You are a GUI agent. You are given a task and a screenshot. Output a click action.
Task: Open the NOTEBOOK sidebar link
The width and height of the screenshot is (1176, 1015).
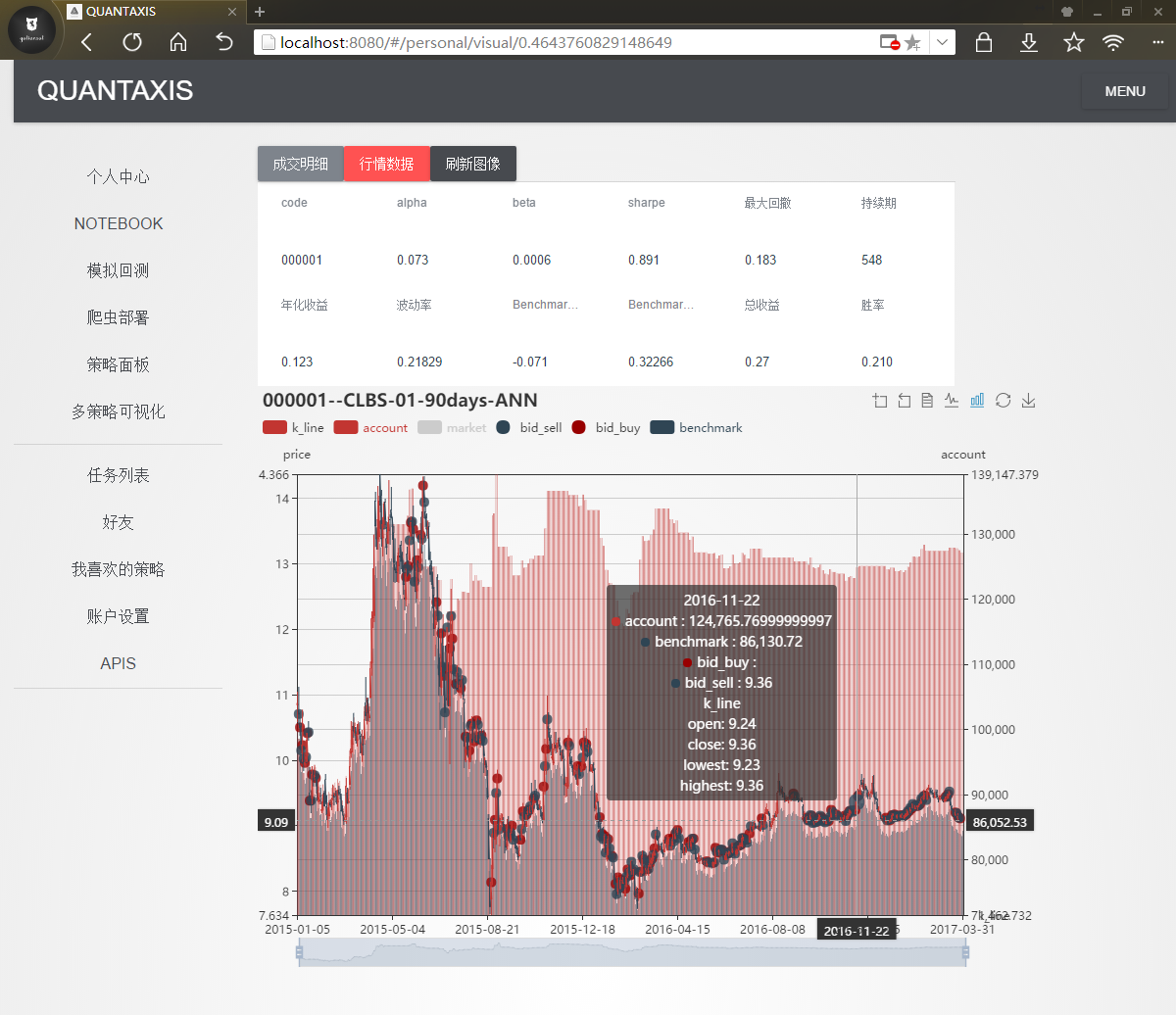118,223
